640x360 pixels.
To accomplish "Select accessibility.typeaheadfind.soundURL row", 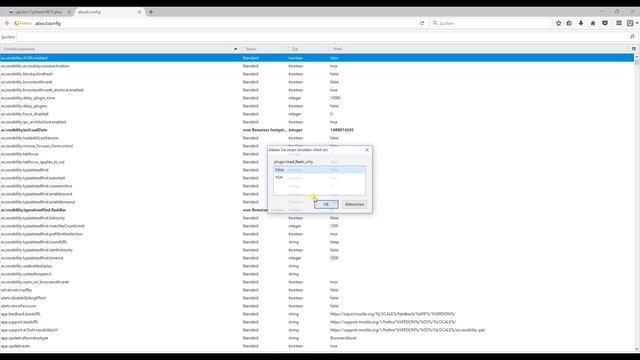I will (317, 242).
